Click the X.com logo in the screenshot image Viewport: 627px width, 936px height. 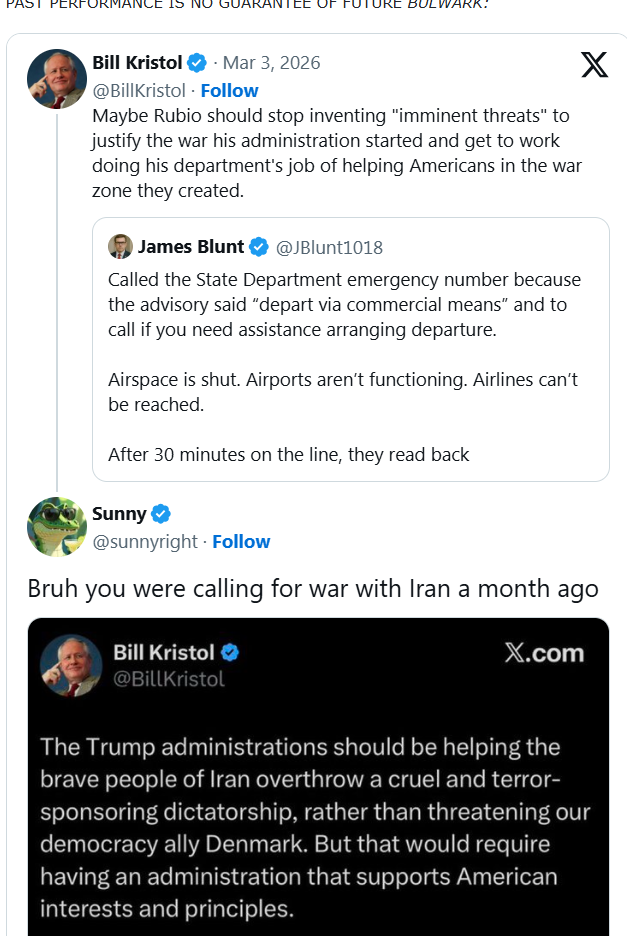542,653
